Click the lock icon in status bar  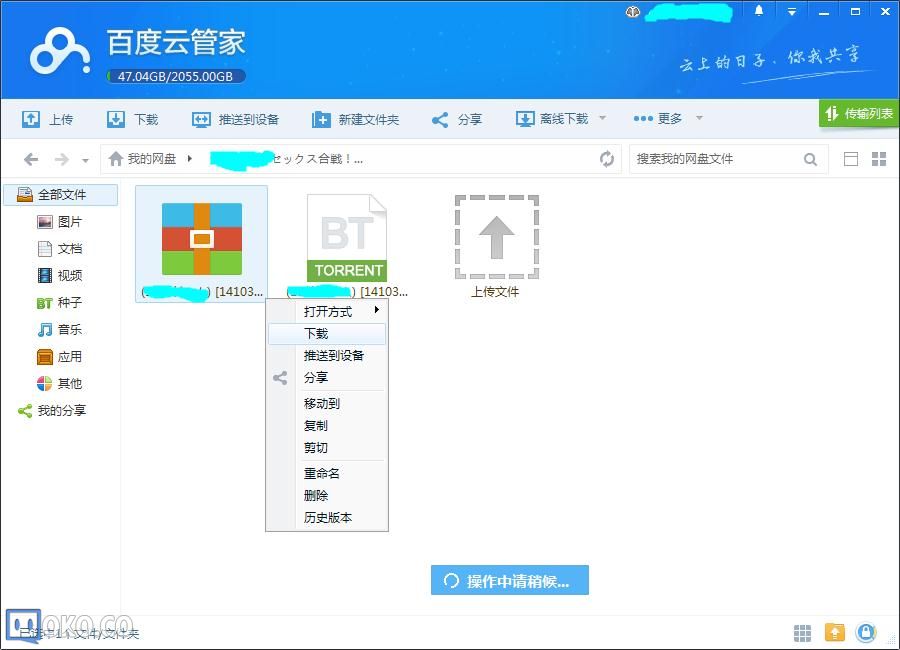coord(866,632)
